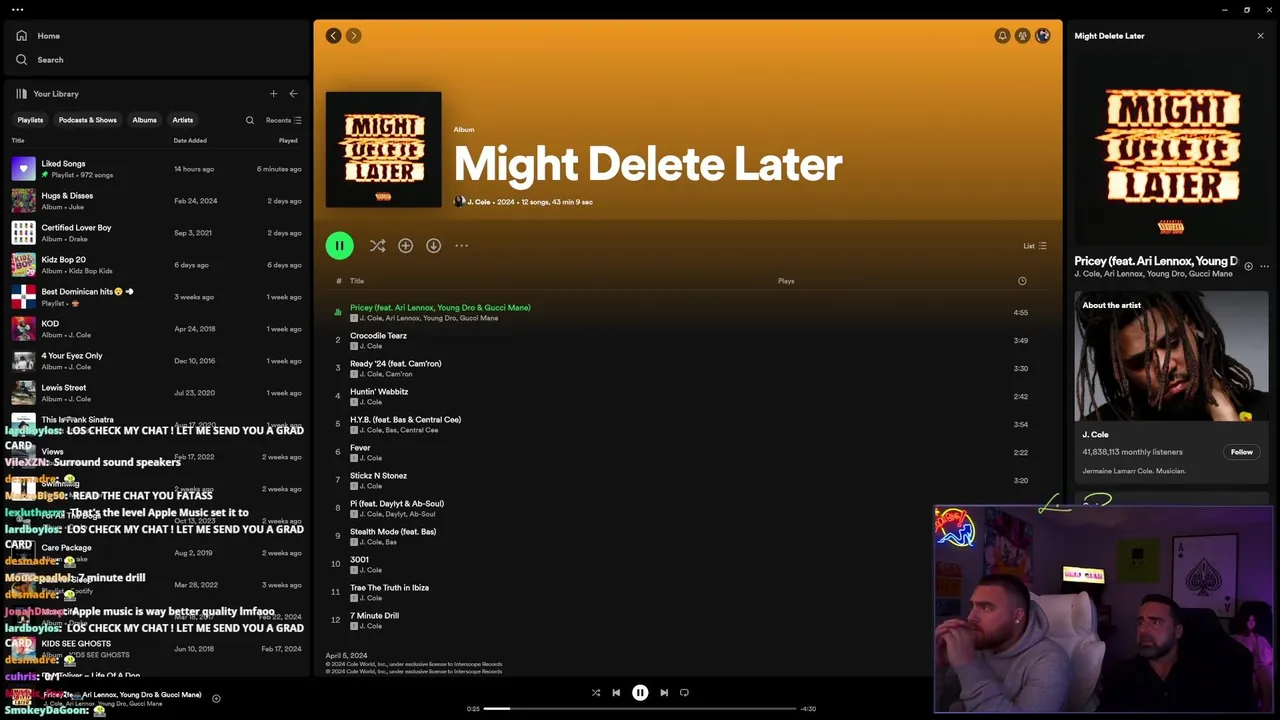Add Pricey to Liked Songs in side panel
Image resolution: width=1280 pixels, height=720 pixels.
click(1248, 266)
